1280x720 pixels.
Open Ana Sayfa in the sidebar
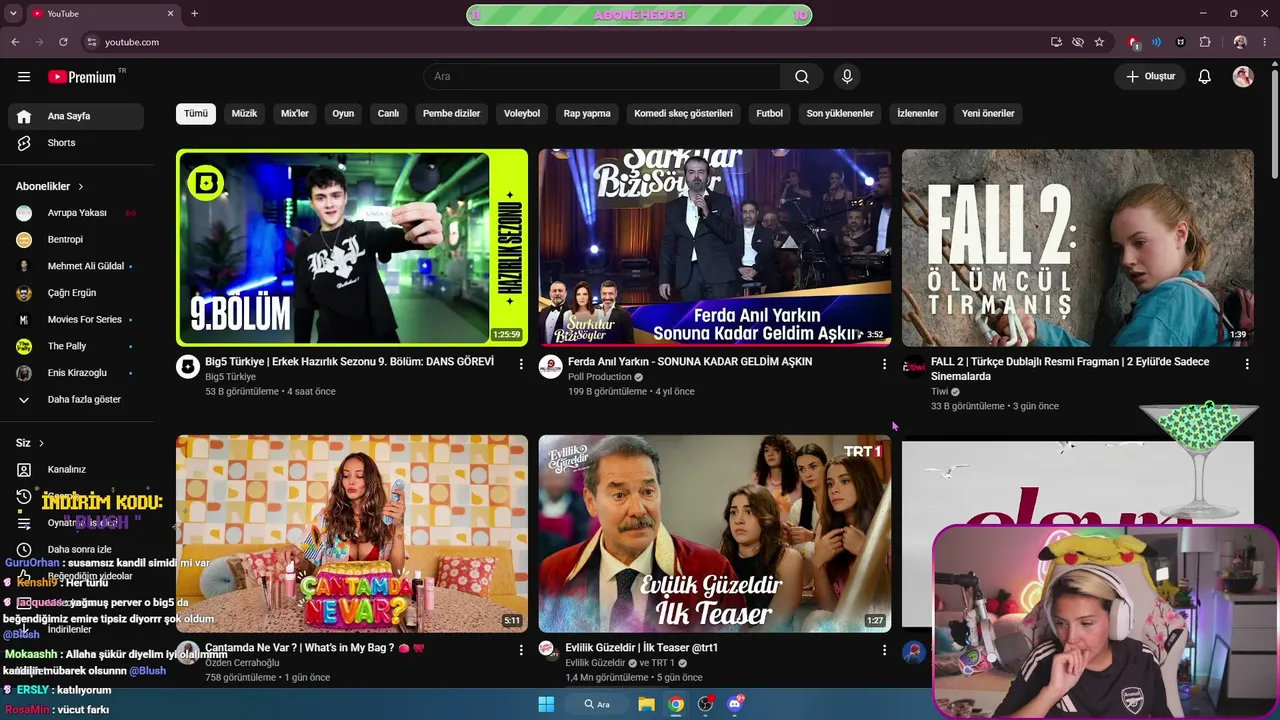click(76, 116)
